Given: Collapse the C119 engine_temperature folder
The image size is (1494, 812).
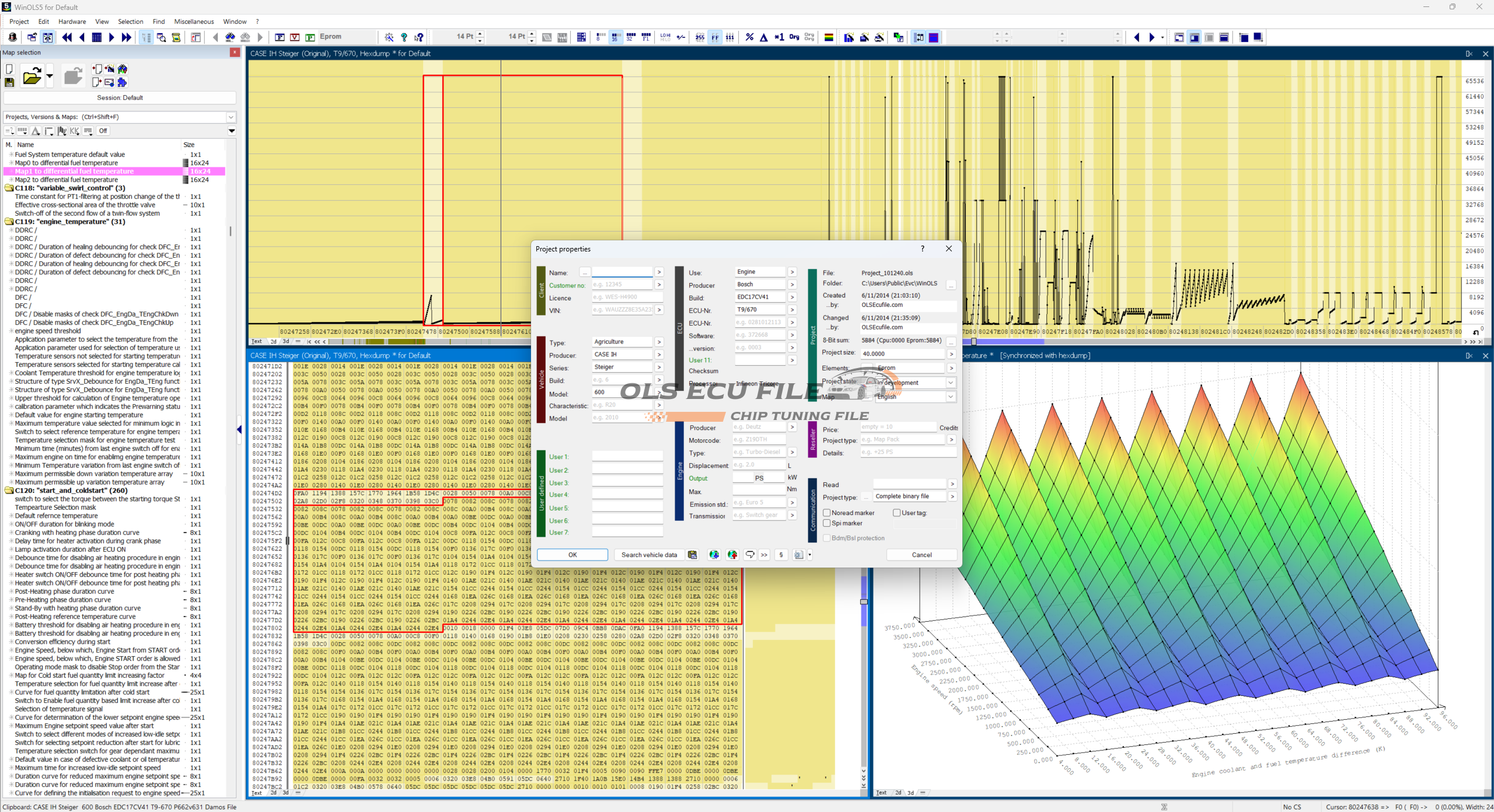Looking at the screenshot, I should click(9, 222).
